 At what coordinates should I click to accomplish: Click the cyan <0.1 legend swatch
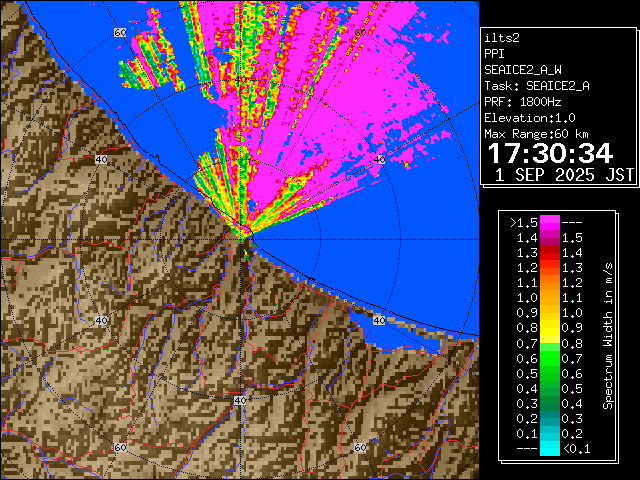click(x=549, y=448)
